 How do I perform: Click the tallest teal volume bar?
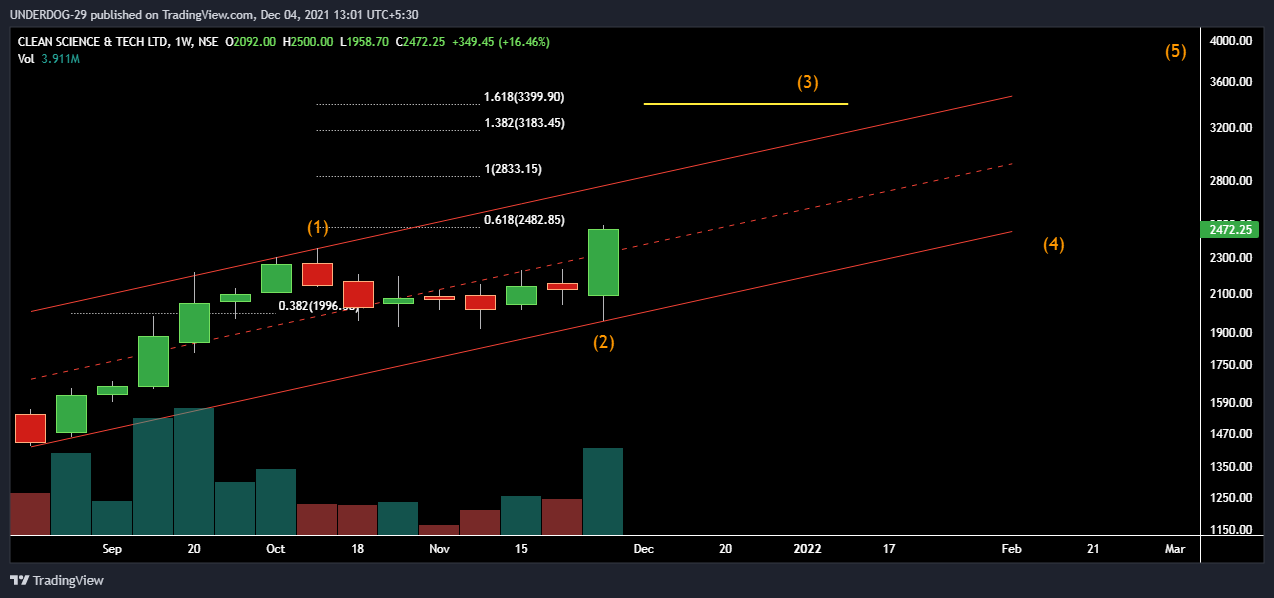point(194,471)
